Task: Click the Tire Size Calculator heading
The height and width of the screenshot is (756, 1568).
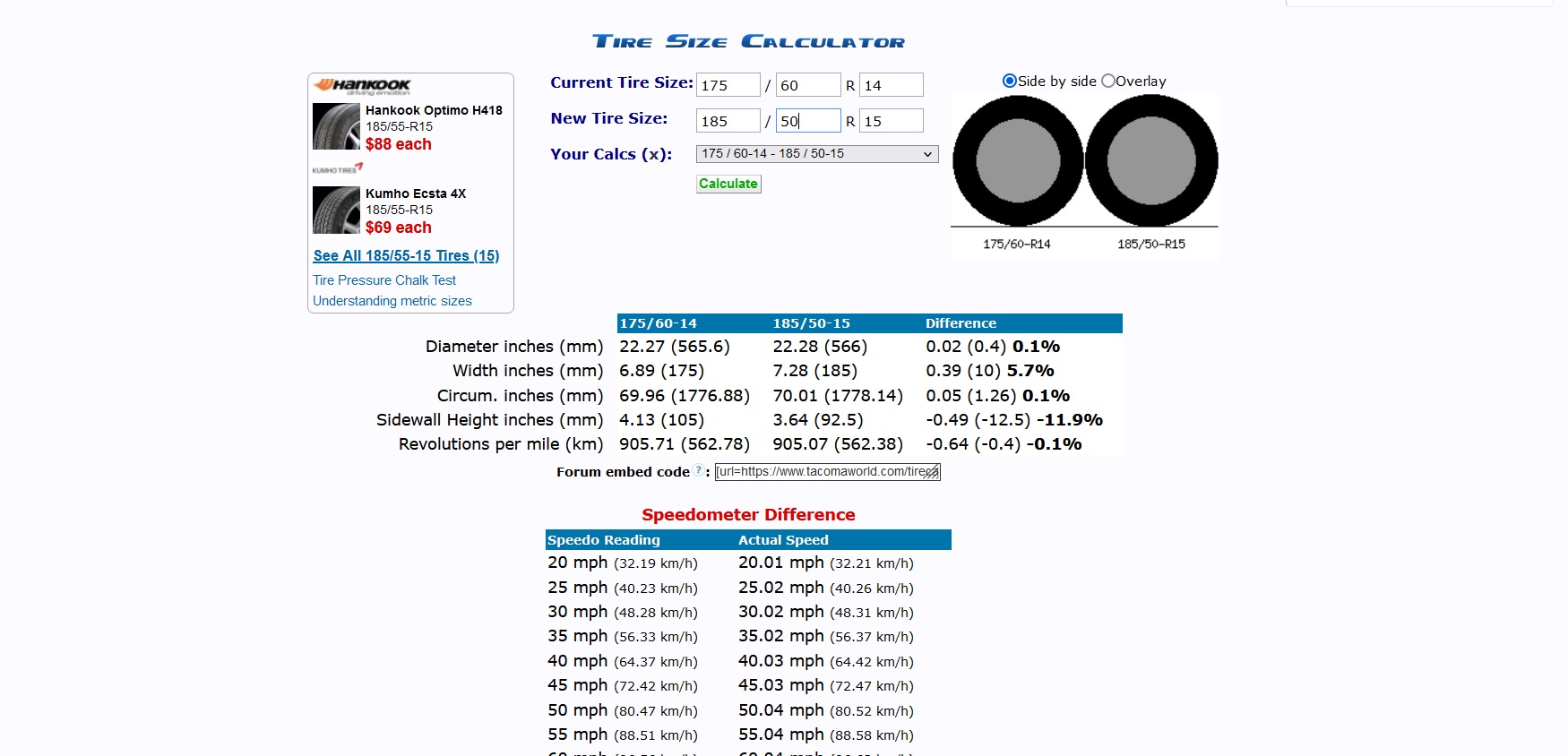Action: [749, 41]
